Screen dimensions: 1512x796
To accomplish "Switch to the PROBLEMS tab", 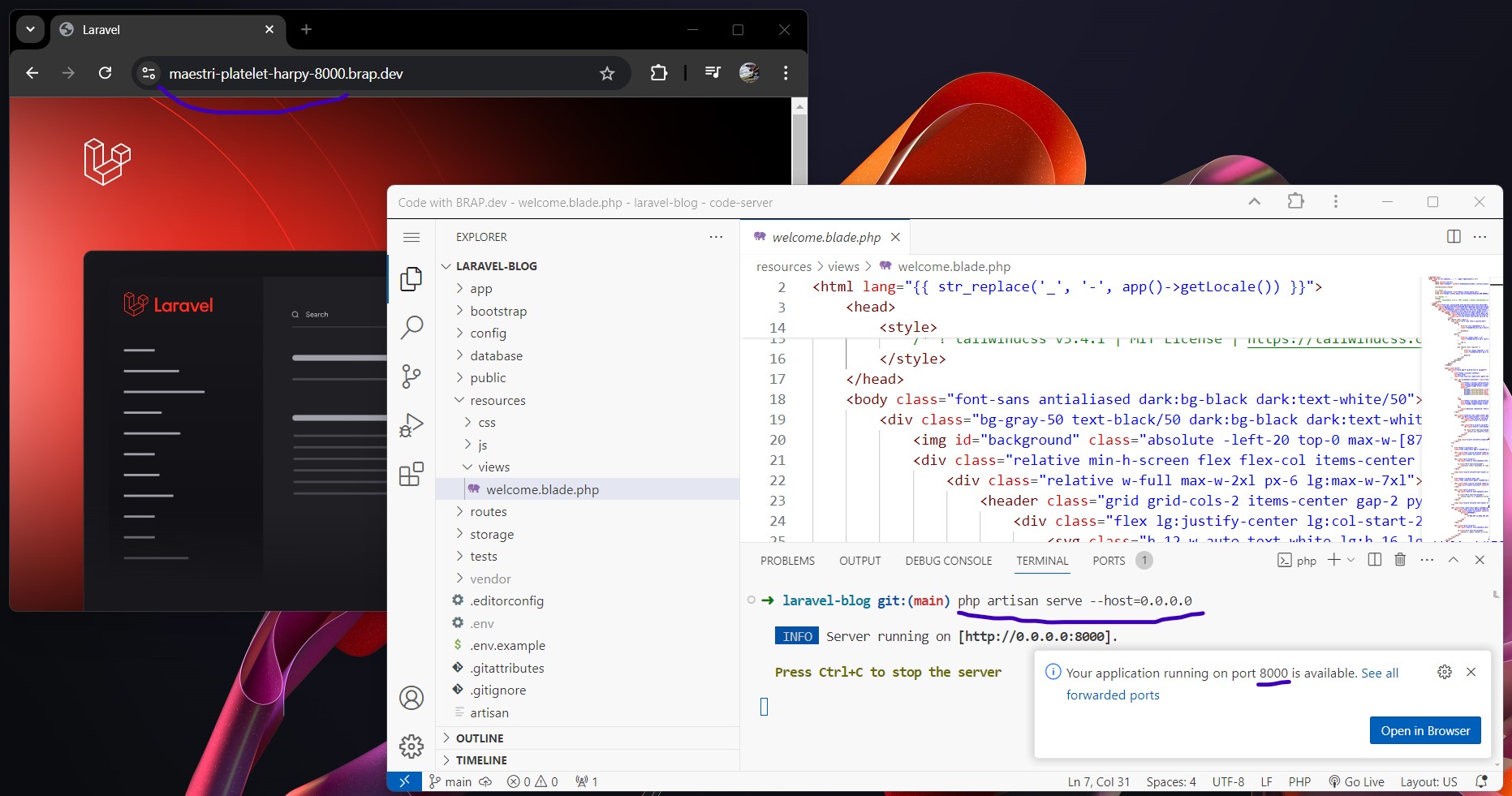I will (x=787, y=560).
